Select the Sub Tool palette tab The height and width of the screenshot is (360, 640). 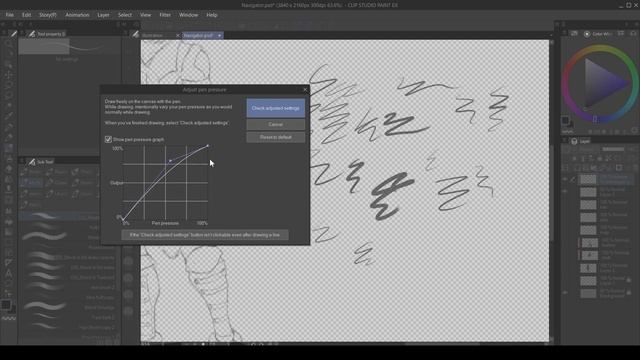pyautogui.click(x=41, y=162)
